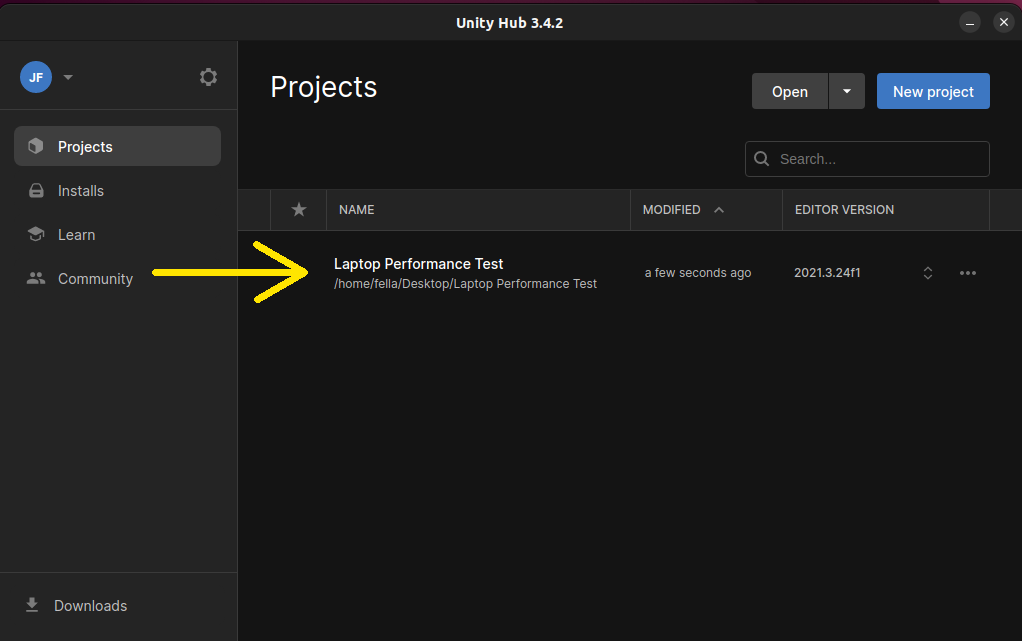Click the /home/fella/Desktop project path
Viewport: 1022px width, 641px height.
click(465, 284)
